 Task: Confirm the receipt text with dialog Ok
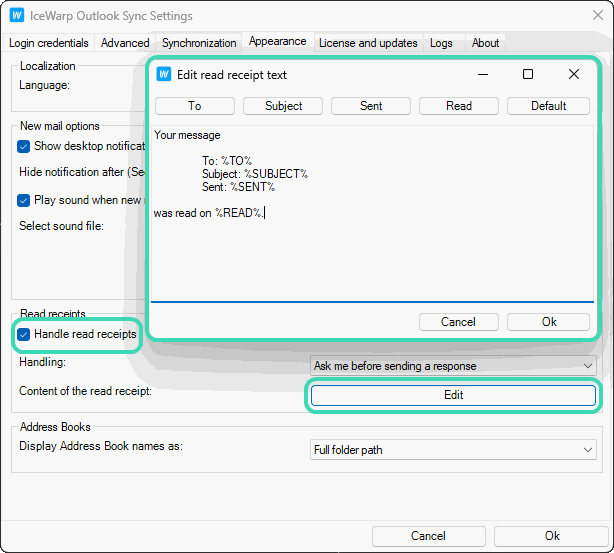[548, 322]
